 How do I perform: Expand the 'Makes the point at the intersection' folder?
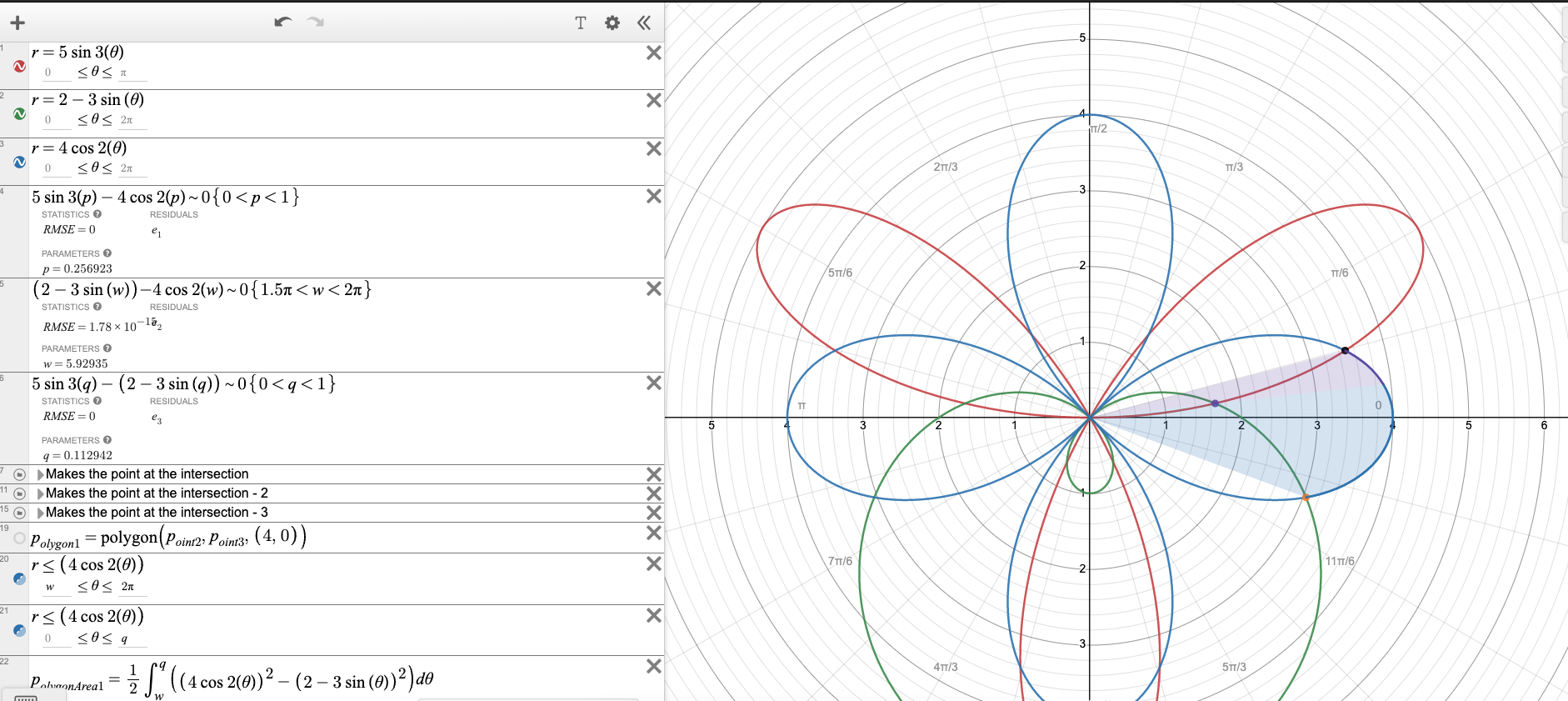(40, 474)
